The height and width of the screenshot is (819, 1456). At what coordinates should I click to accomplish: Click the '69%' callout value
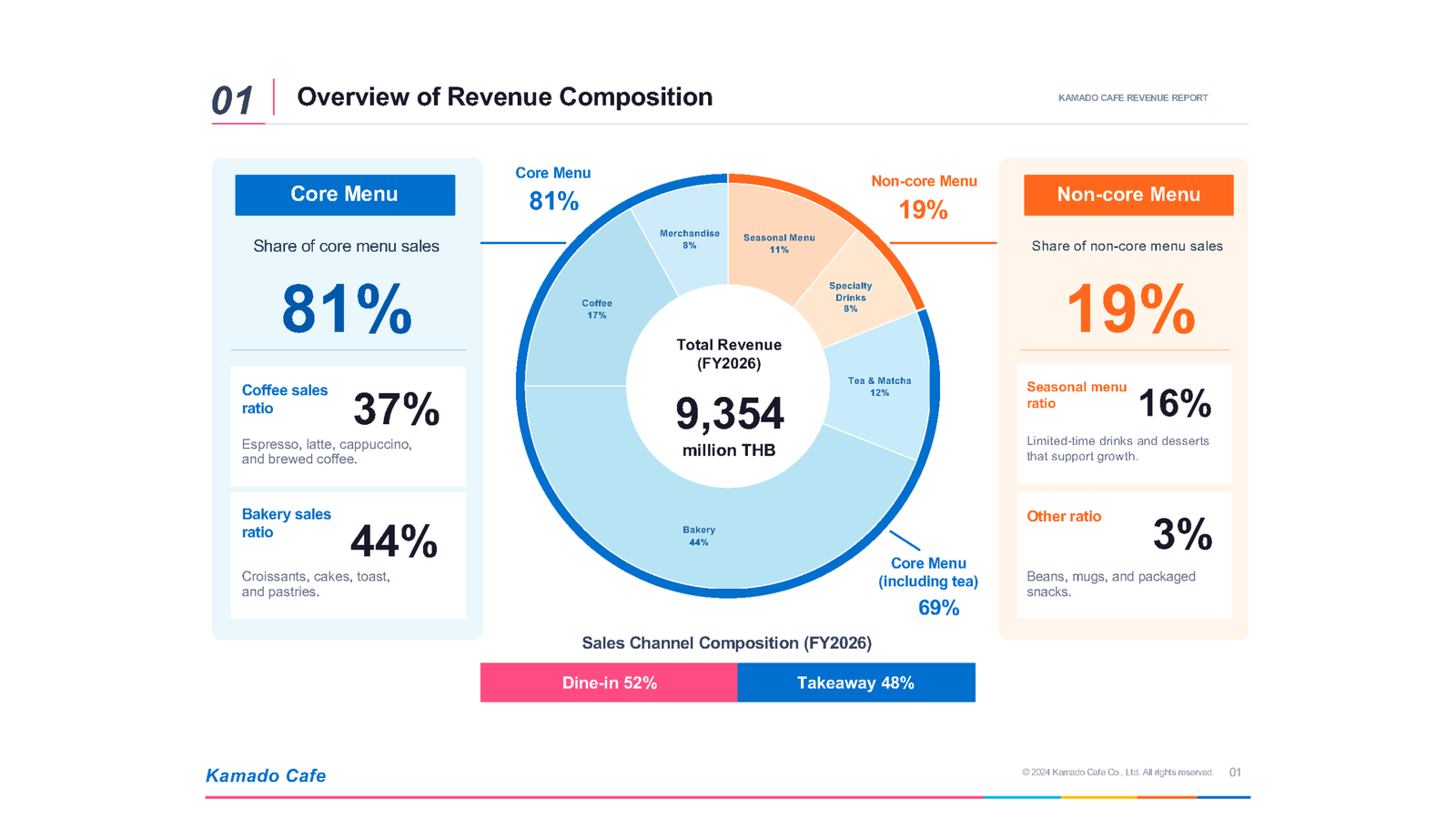pos(938,608)
